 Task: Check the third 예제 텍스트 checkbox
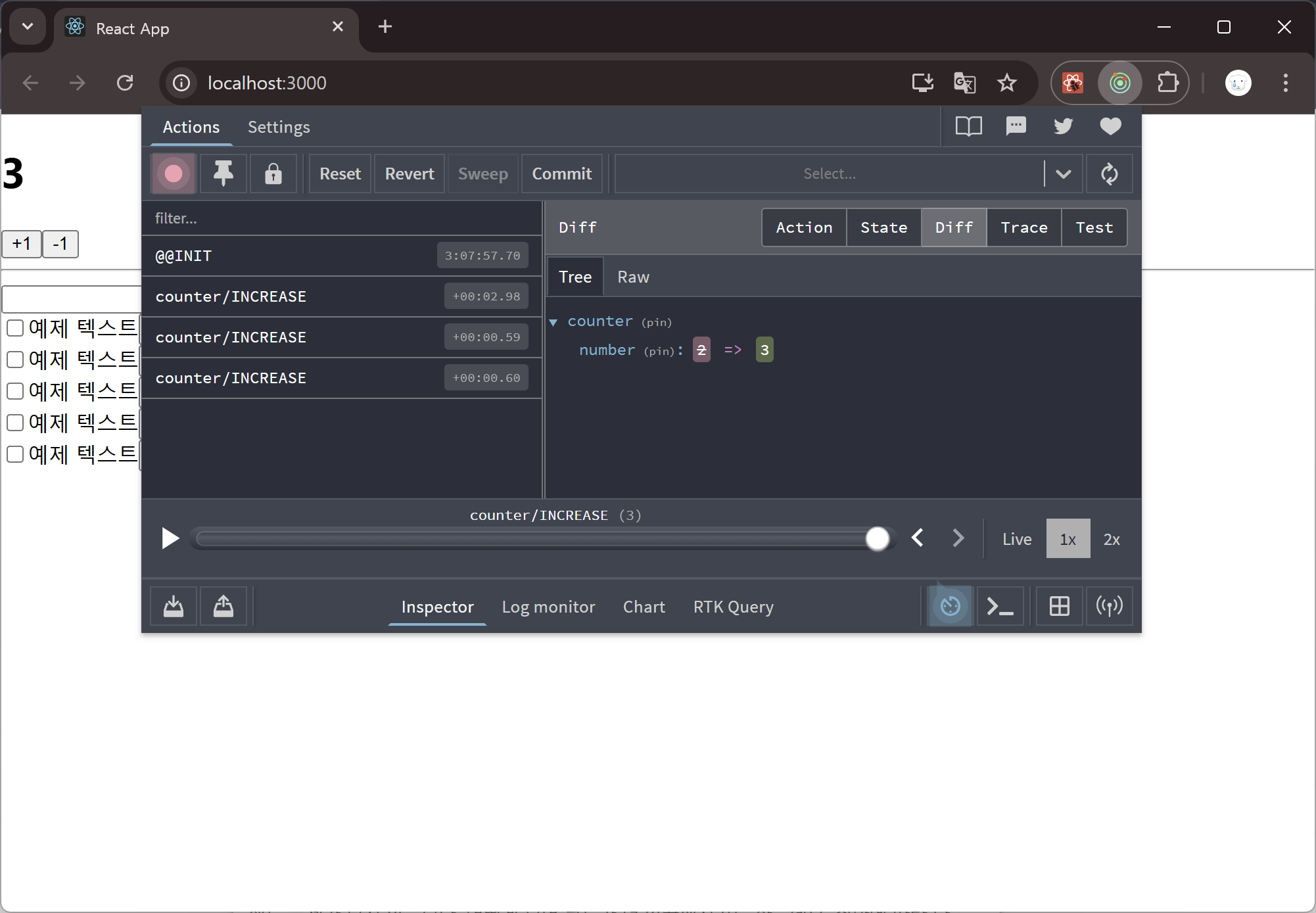(x=15, y=391)
